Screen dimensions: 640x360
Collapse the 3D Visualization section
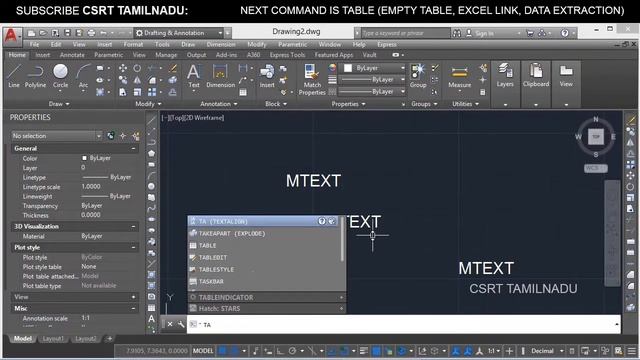click(x=133, y=227)
